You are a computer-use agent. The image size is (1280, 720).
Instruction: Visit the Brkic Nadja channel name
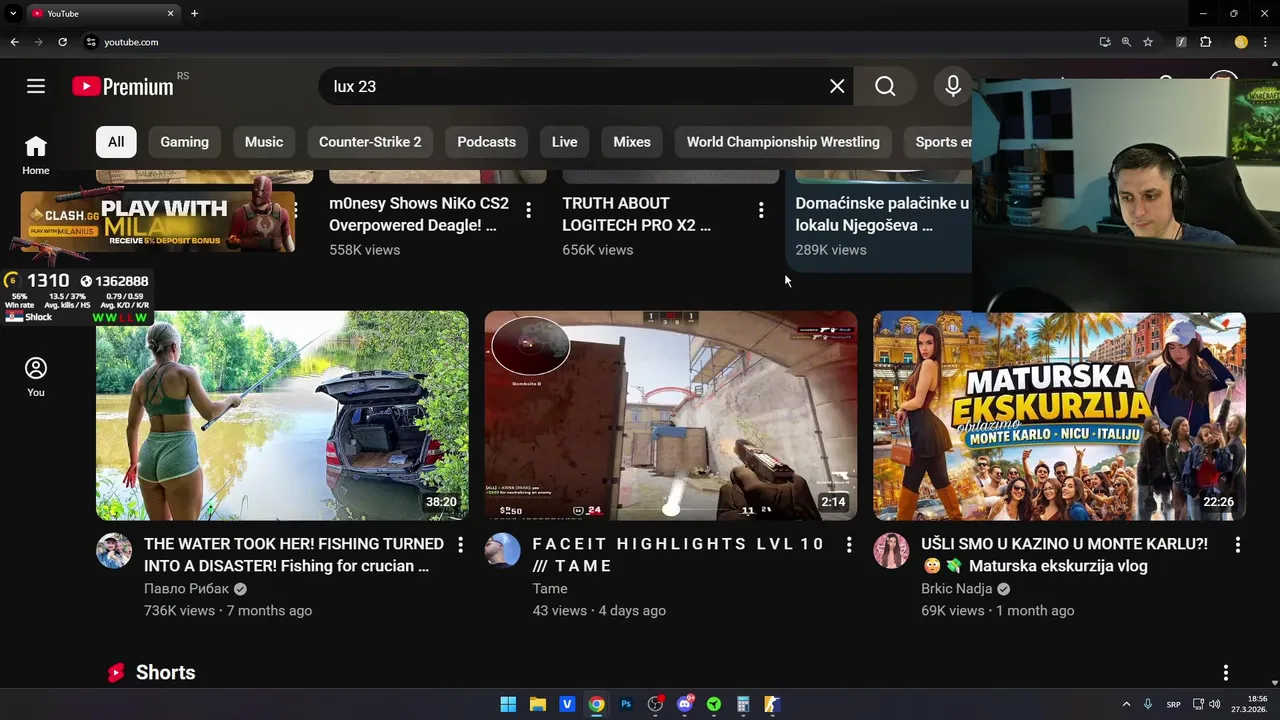tap(956, 589)
